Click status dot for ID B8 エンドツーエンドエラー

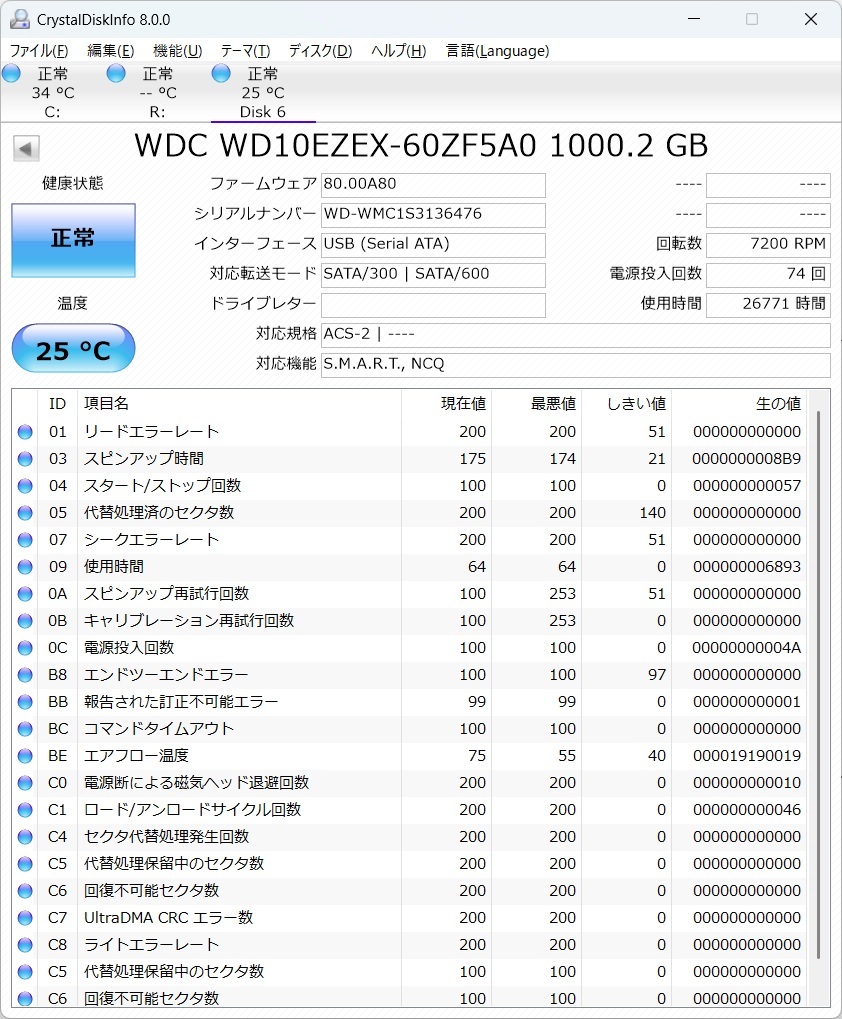click(x=25, y=675)
